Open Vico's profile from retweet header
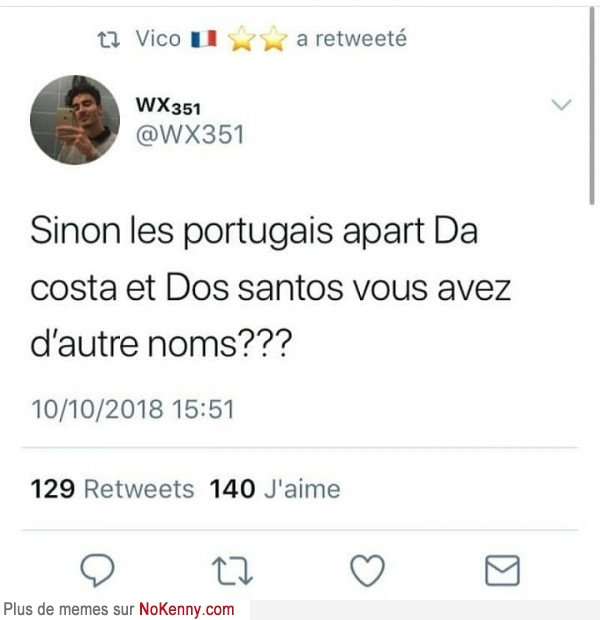Image resolution: width=600 pixels, height=620 pixels. pos(158,39)
